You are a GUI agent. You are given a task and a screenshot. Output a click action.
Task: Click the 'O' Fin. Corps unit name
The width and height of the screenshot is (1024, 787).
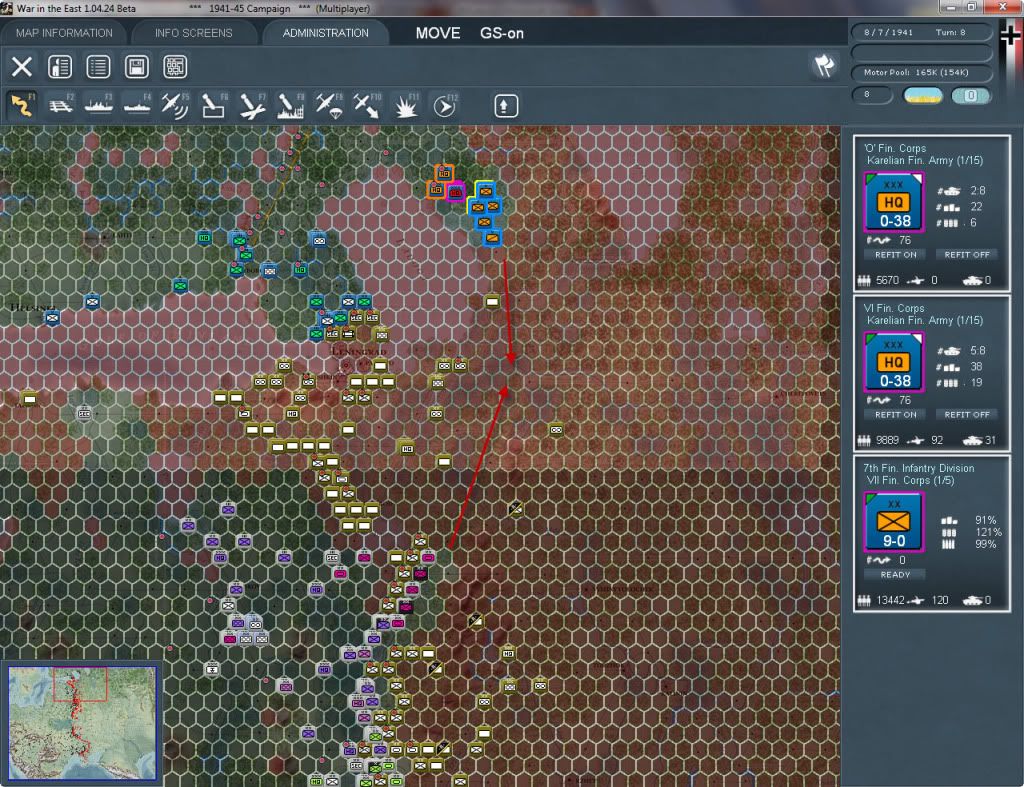click(895, 148)
